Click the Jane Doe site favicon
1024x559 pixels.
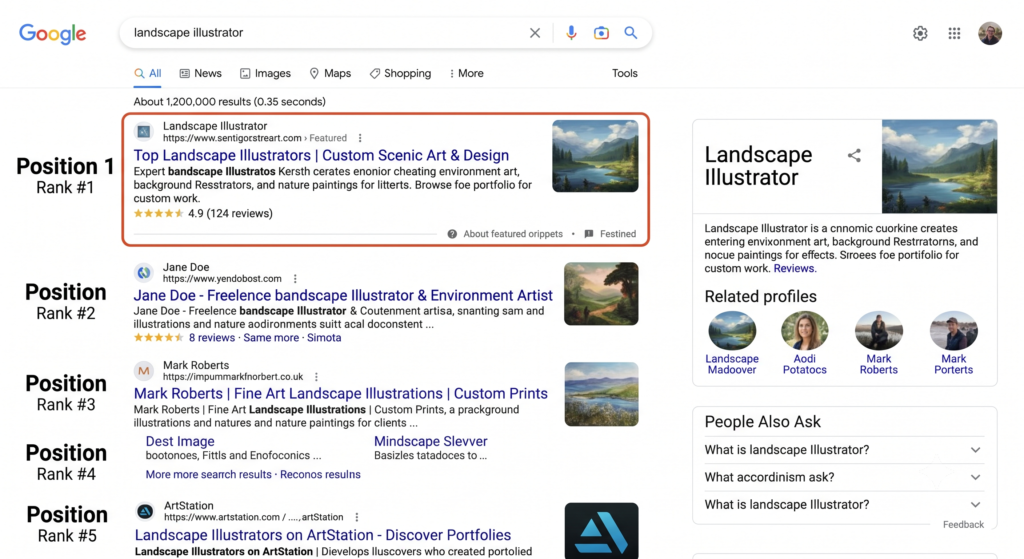point(144,272)
